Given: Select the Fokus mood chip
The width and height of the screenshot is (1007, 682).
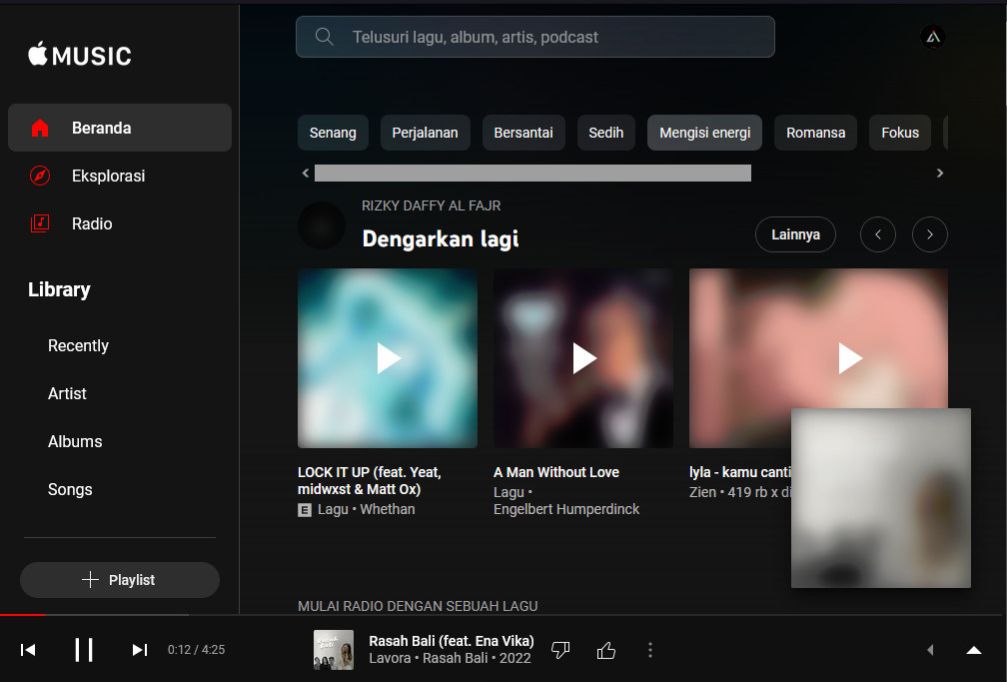Looking at the screenshot, I should coord(900,133).
